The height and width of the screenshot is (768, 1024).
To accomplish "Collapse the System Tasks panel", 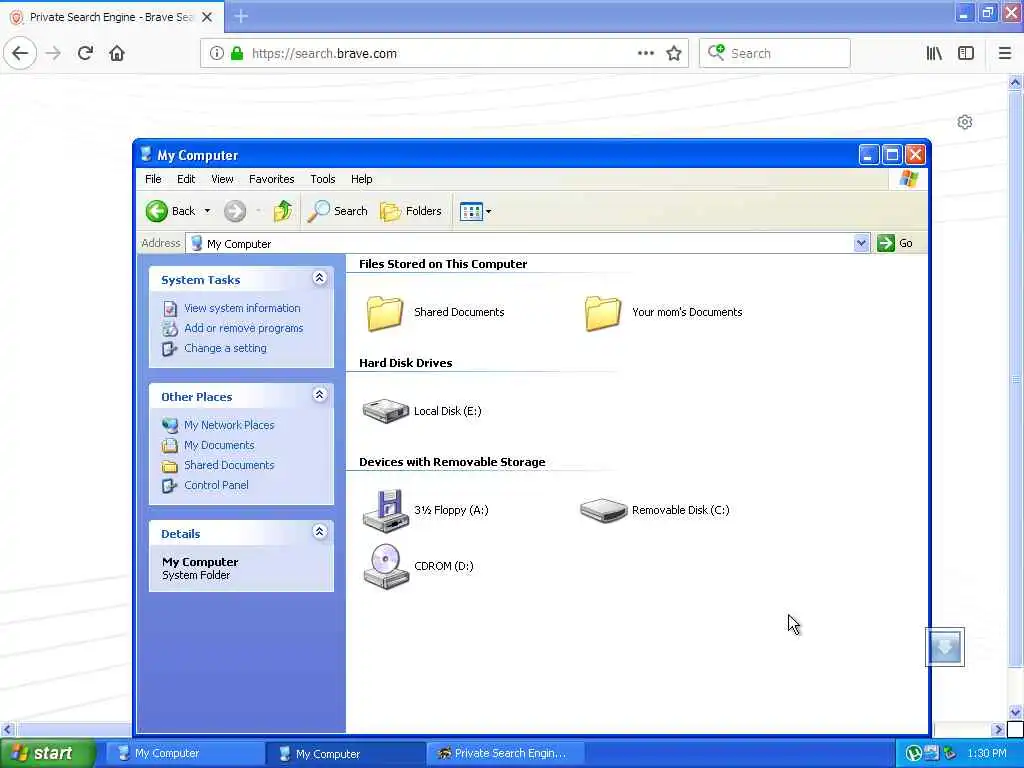I will point(319,278).
